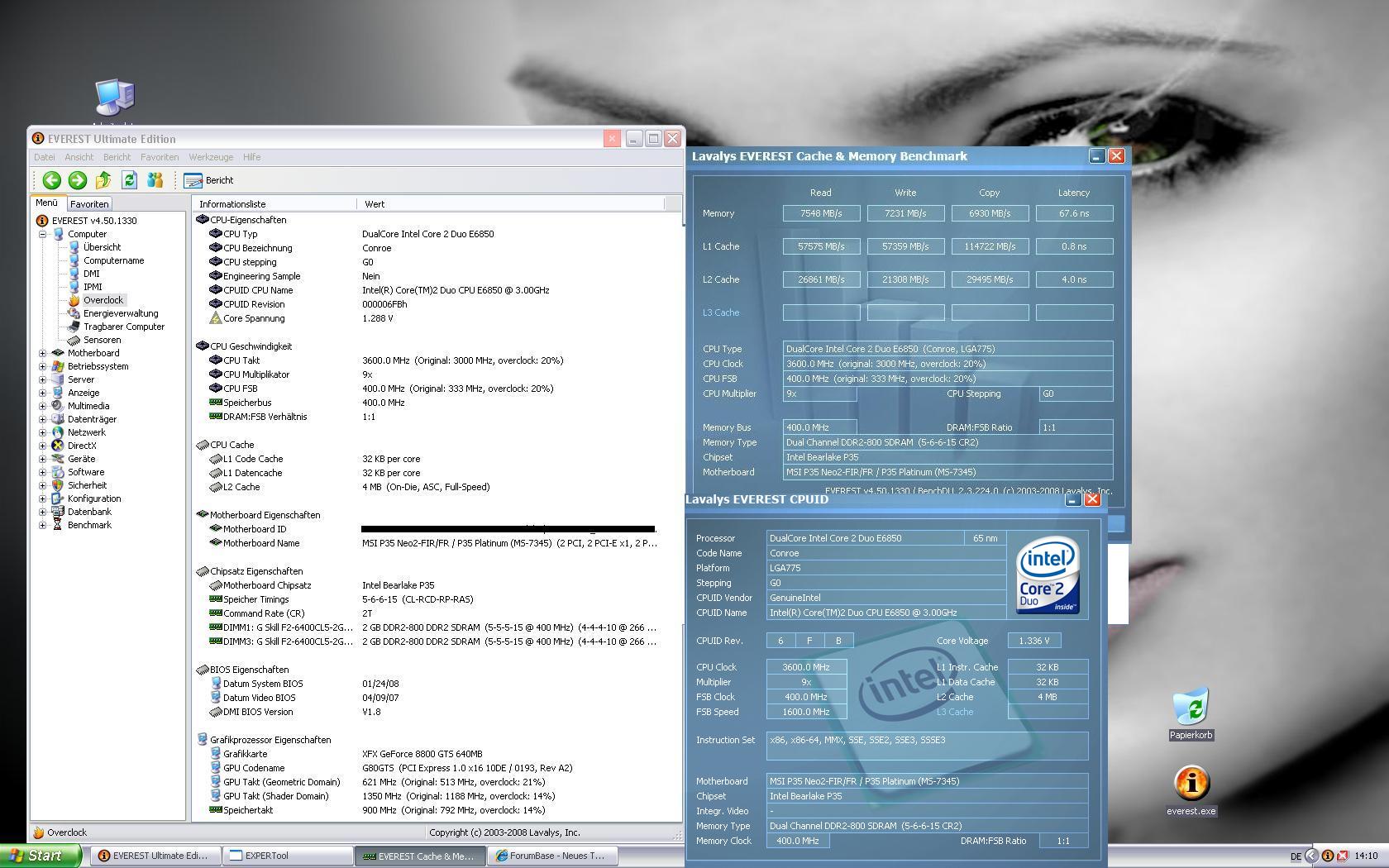Screen dimensions: 1389x868
Task: Open the Windows Start menu
Action: coord(41,856)
